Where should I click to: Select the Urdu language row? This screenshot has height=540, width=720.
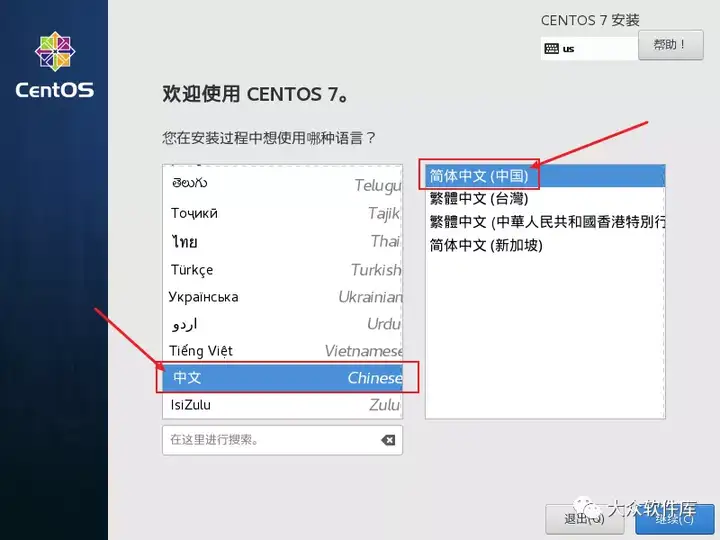(x=282, y=324)
